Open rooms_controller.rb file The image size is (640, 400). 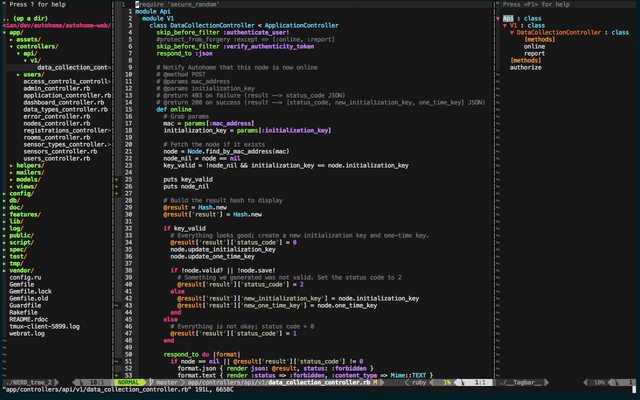click(57, 138)
